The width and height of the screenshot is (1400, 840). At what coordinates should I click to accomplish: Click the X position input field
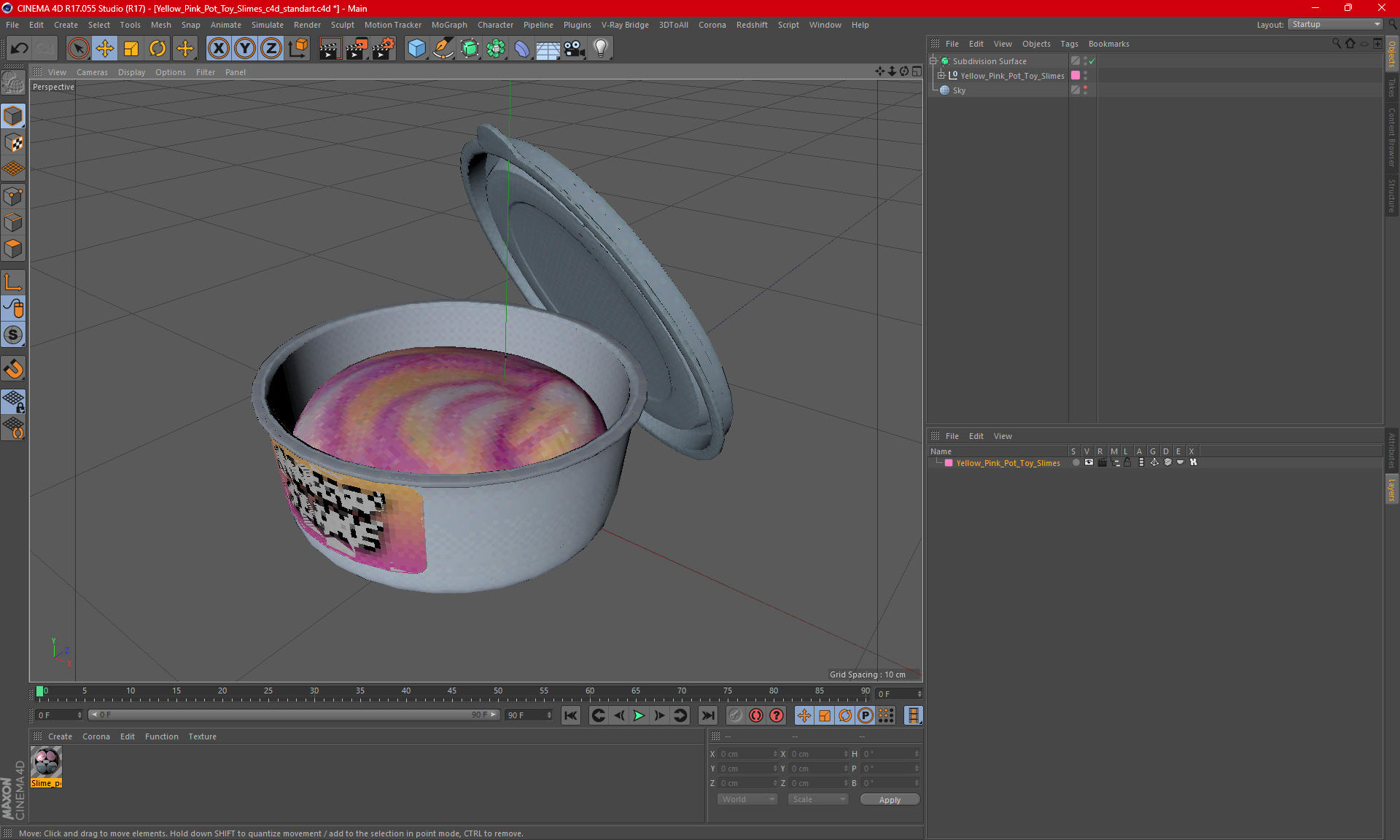click(748, 754)
